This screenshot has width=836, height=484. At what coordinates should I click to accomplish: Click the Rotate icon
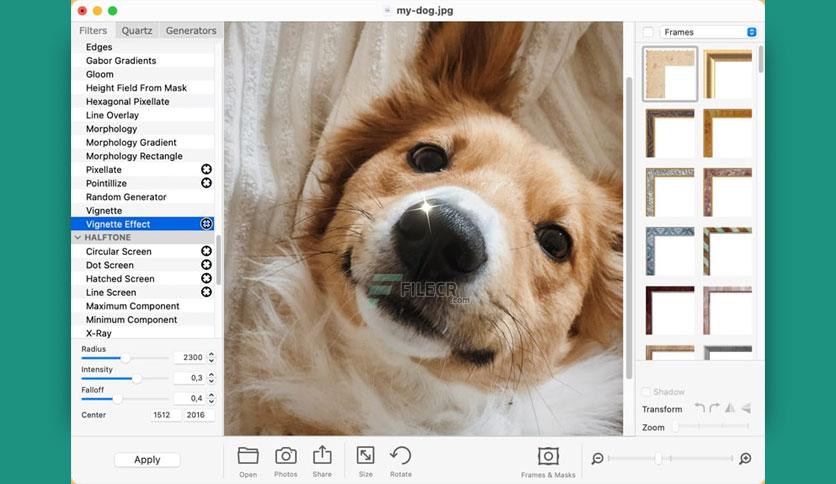[x=400, y=455]
